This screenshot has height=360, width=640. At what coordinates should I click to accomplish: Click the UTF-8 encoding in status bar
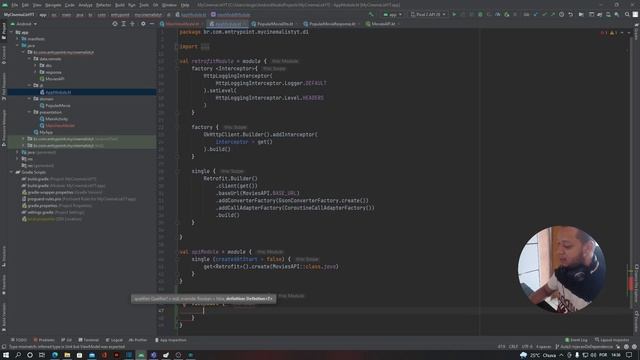527,347
